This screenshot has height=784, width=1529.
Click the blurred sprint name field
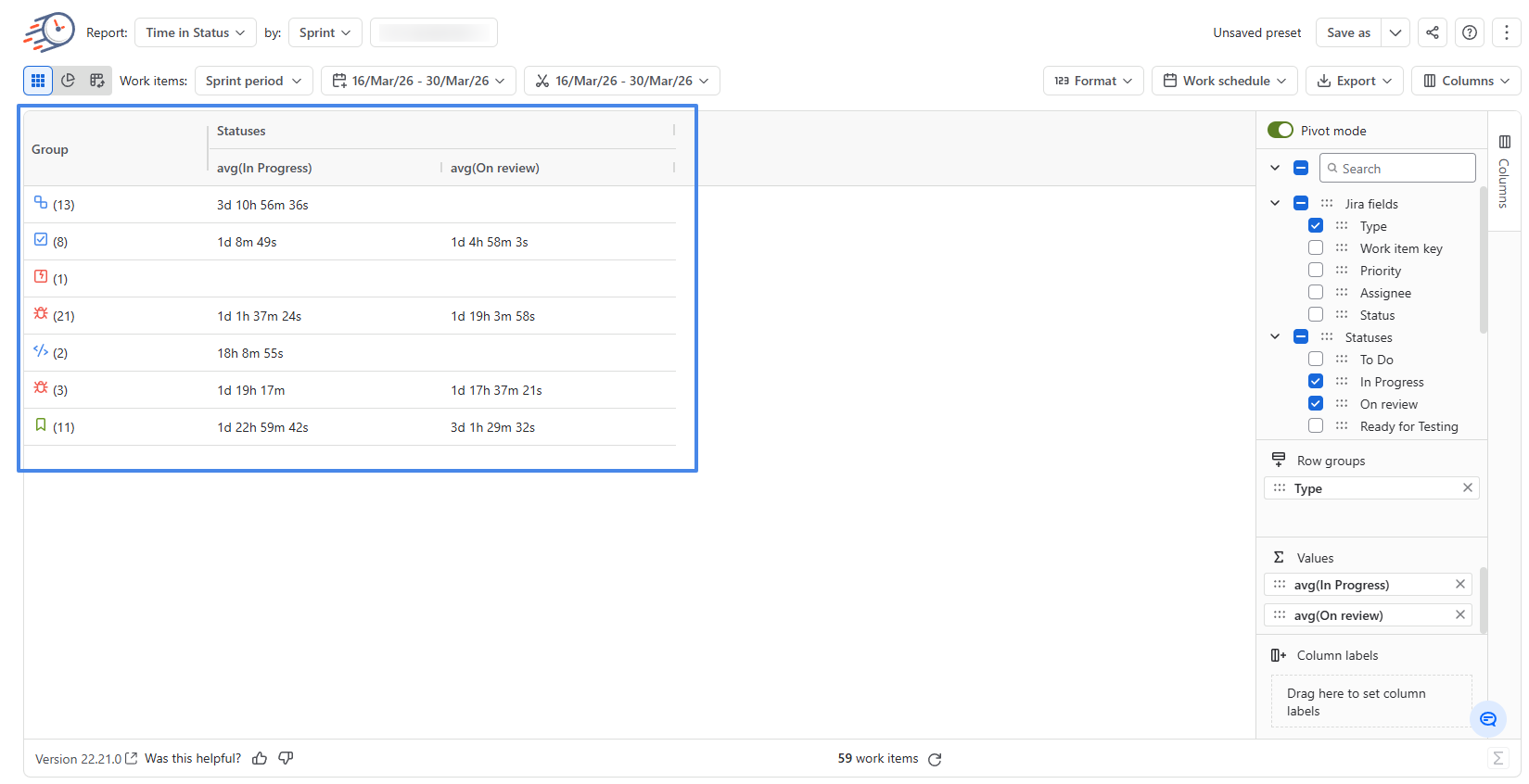(x=434, y=32)
